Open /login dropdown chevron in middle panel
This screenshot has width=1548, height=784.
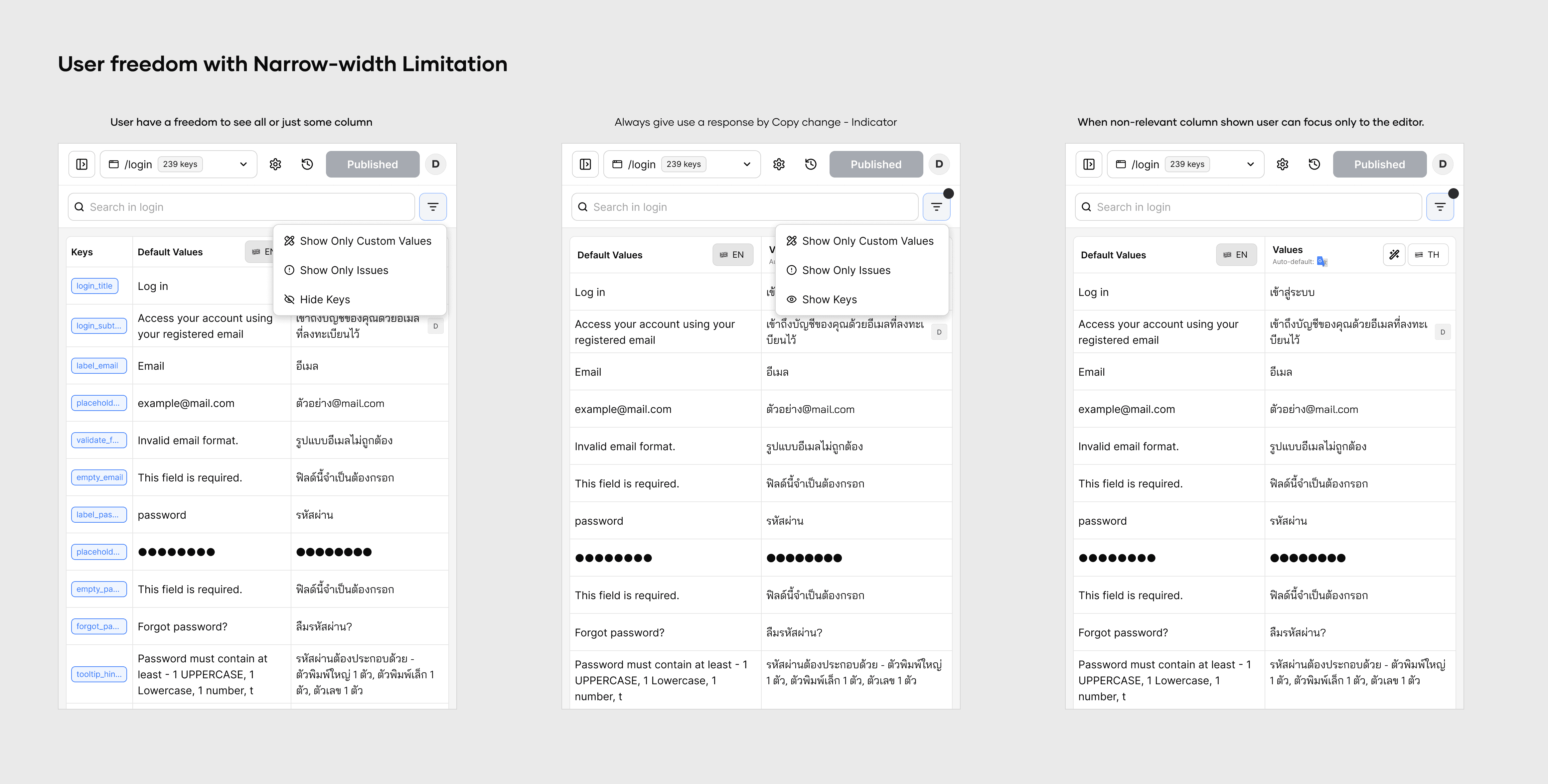747,164
